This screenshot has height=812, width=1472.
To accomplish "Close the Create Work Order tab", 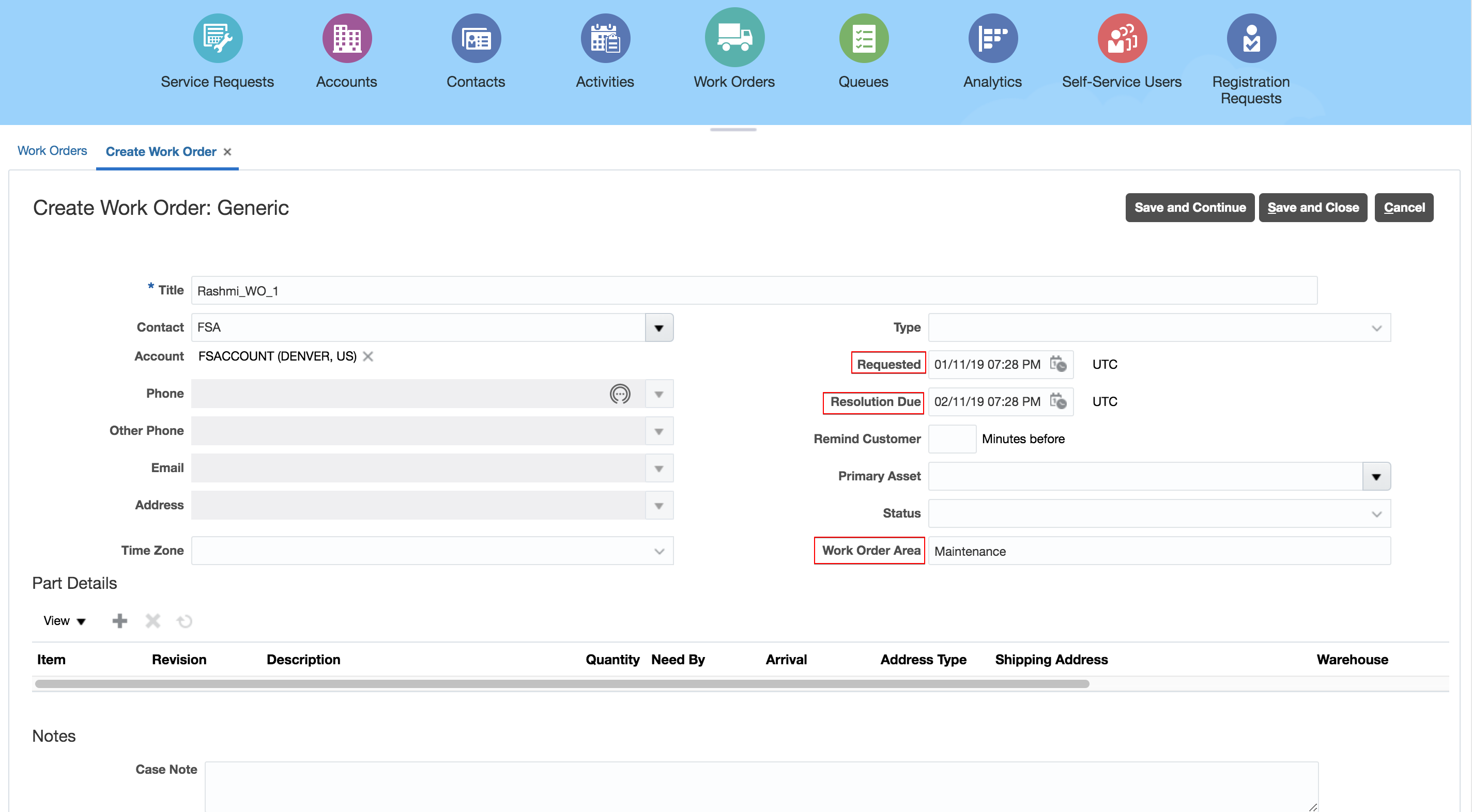I will point(227,152).
